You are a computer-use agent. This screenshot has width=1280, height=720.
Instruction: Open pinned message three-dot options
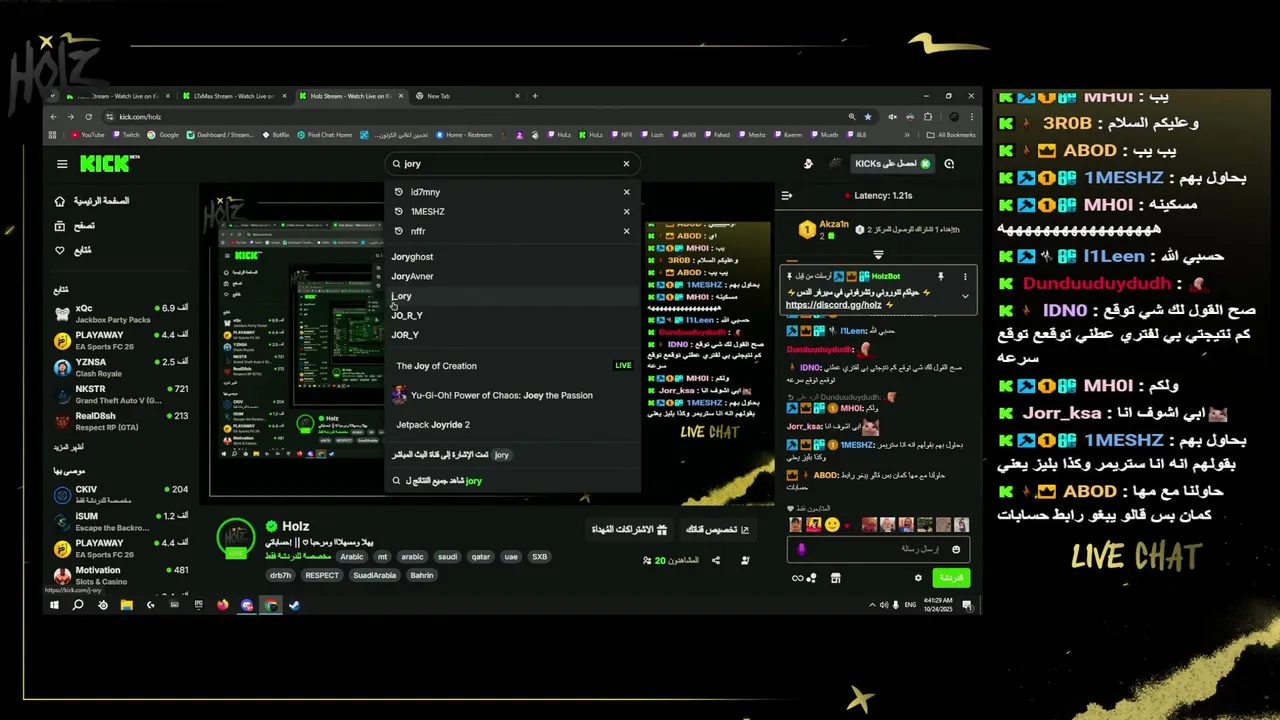(x=965, y=276)
